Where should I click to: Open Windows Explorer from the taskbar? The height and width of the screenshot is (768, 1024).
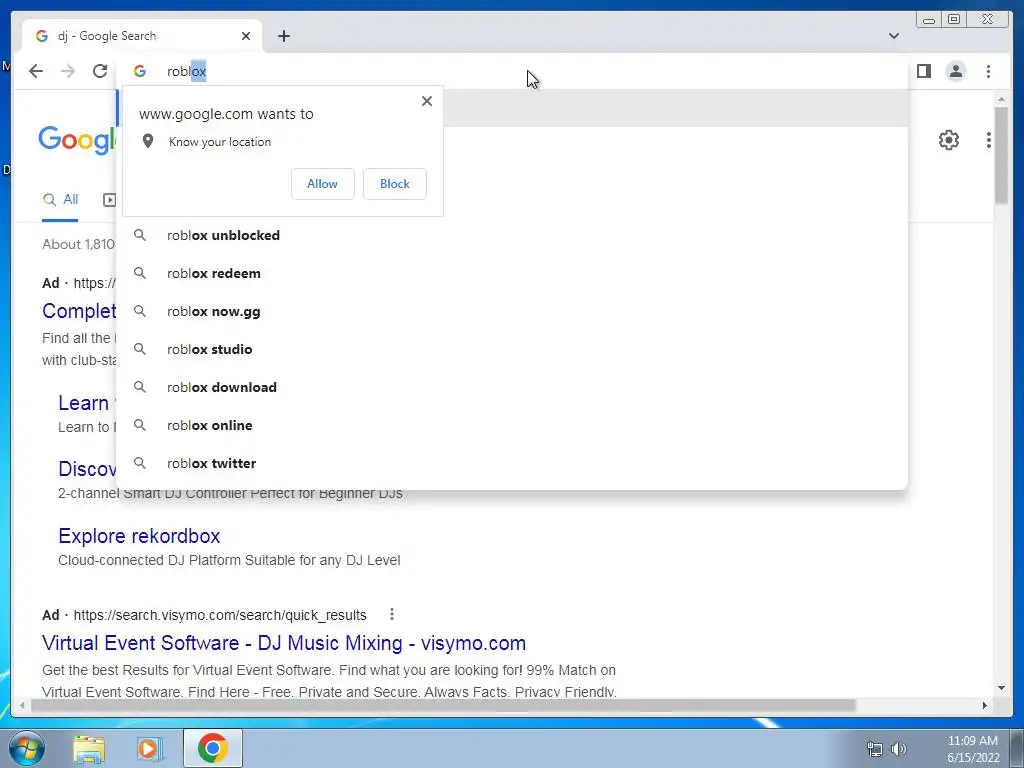pos(89,748)
